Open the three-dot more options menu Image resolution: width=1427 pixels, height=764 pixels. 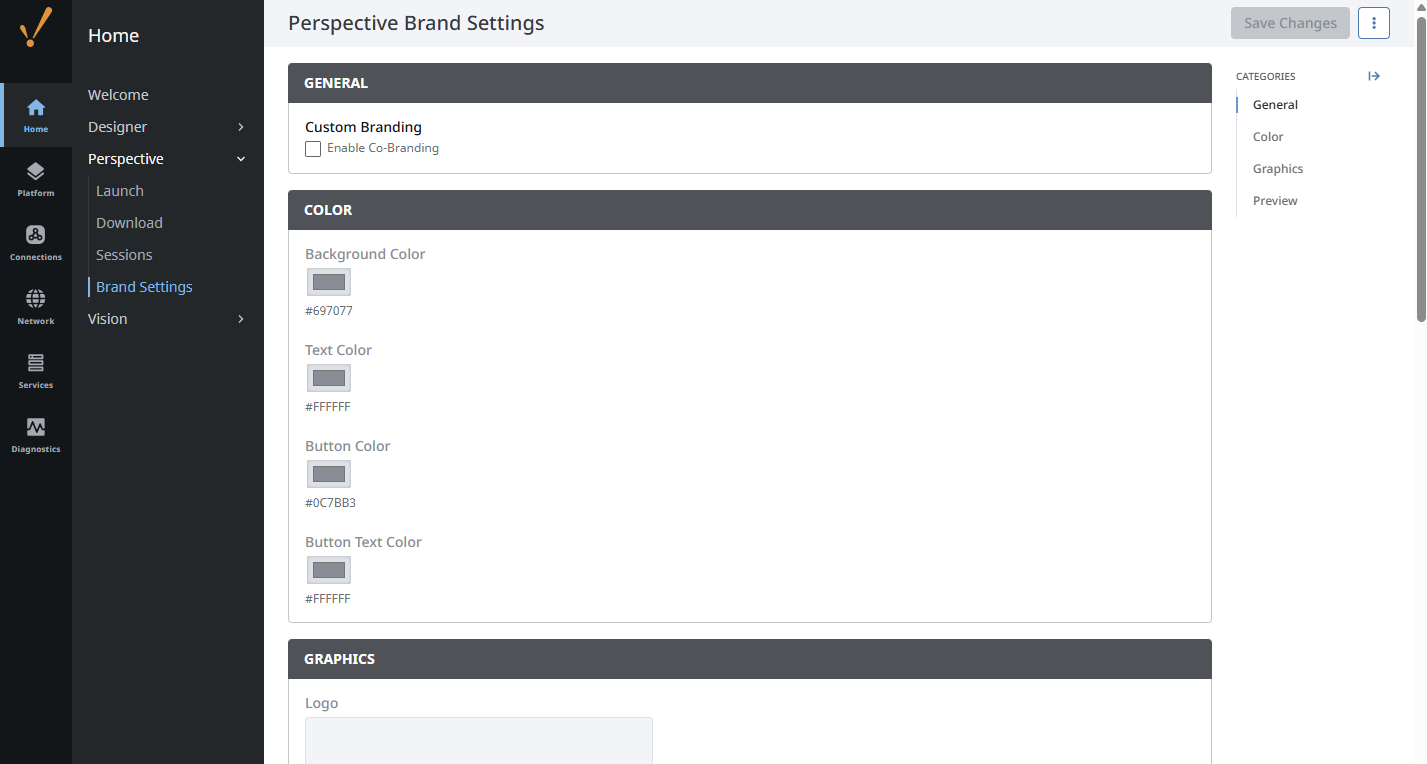pos(1374,23)
